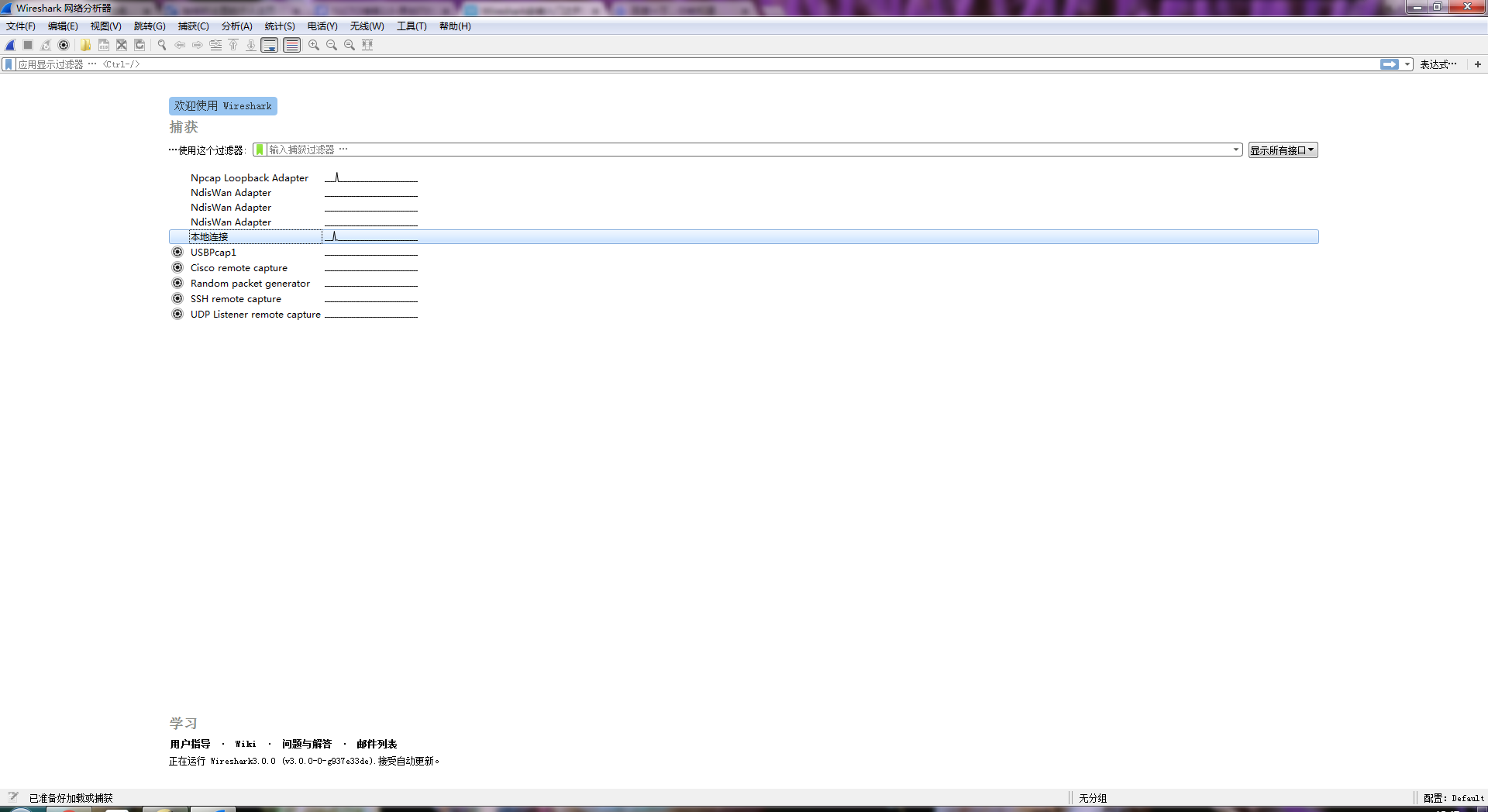The image size is (1488, 812).
Task: Go to previous packet arrow icon
Action: [180, 45]
